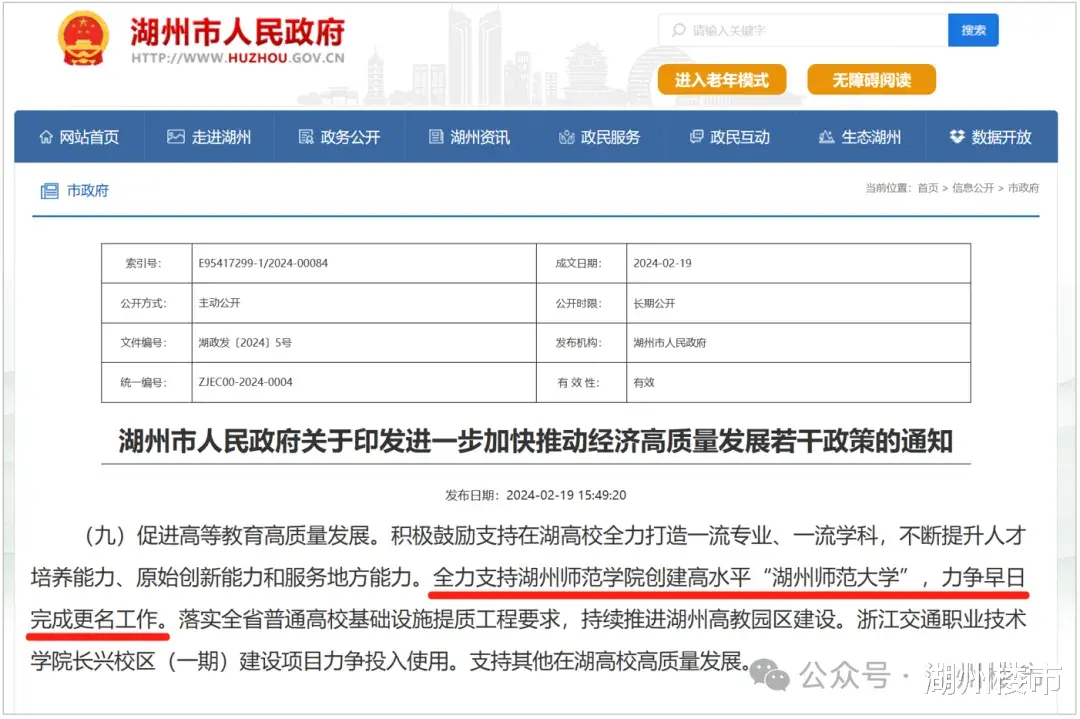Screen dimensions: 1080x719
Task: Click the landscape icon beside 生态湖州
Action: coord(827,137)
